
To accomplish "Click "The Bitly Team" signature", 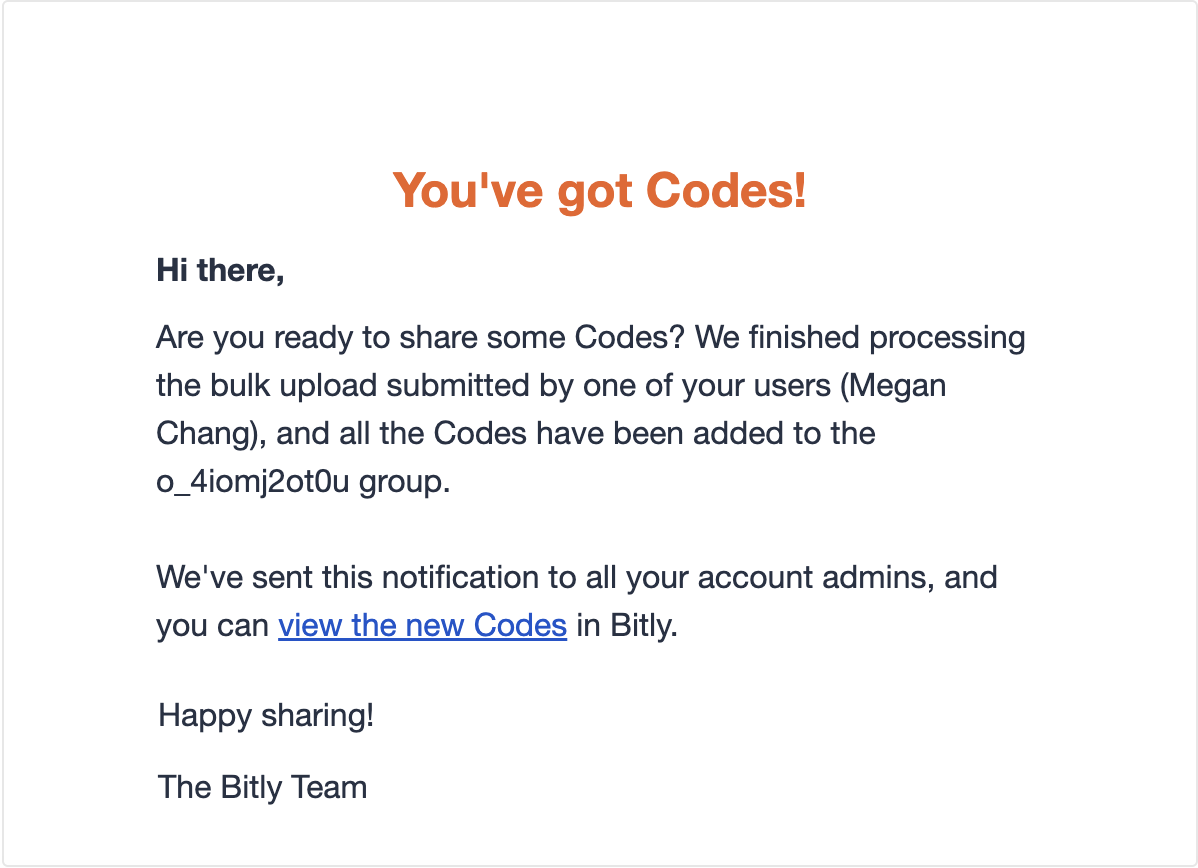I will [x=263, y=787].
